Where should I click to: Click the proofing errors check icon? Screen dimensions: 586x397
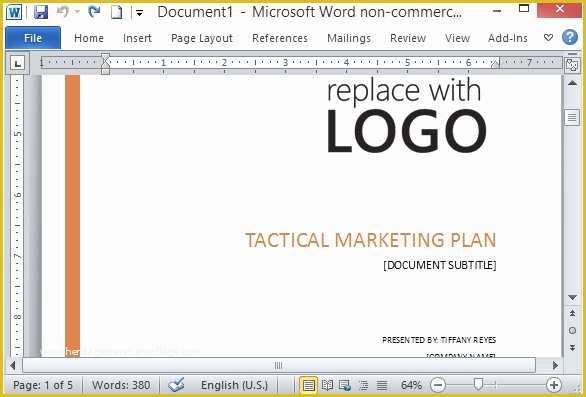click(x=176, y=385)
